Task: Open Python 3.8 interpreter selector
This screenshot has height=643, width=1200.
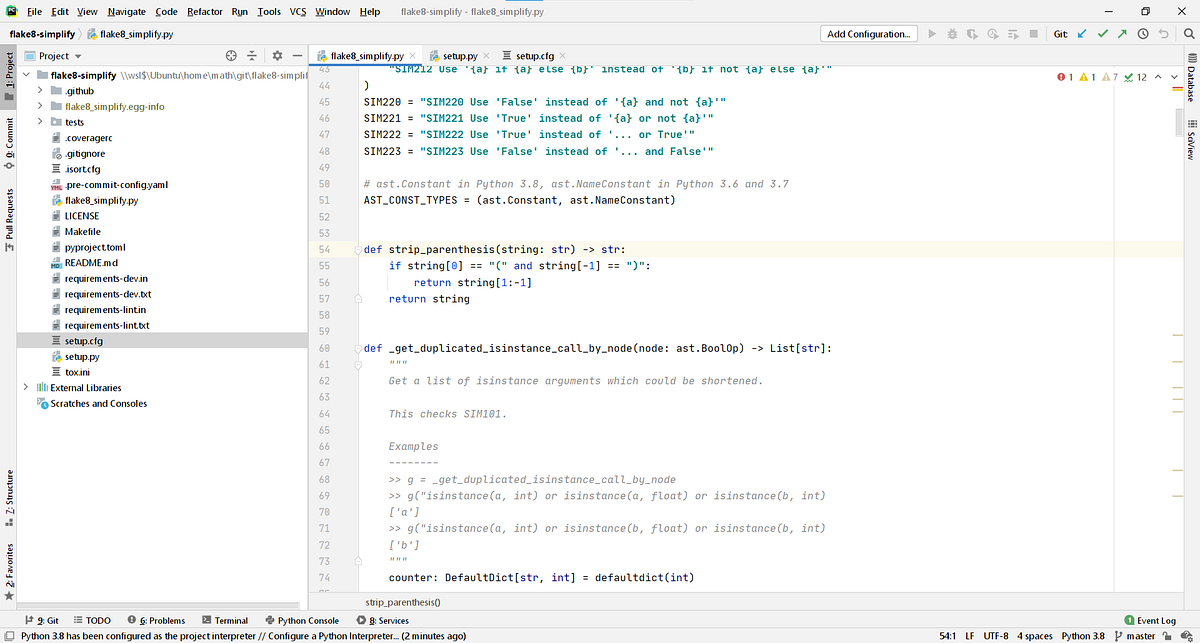Action: [1083, 636]
